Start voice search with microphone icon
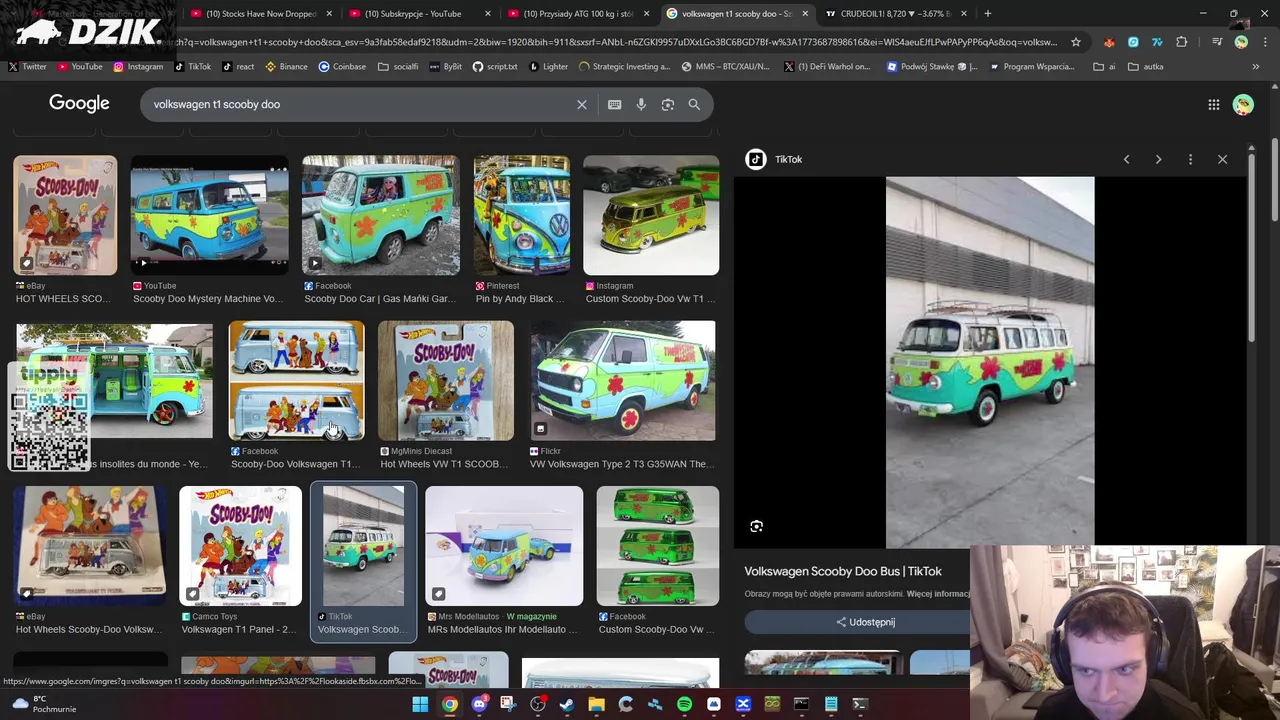1280x720 pixels. tap(641, 104)
